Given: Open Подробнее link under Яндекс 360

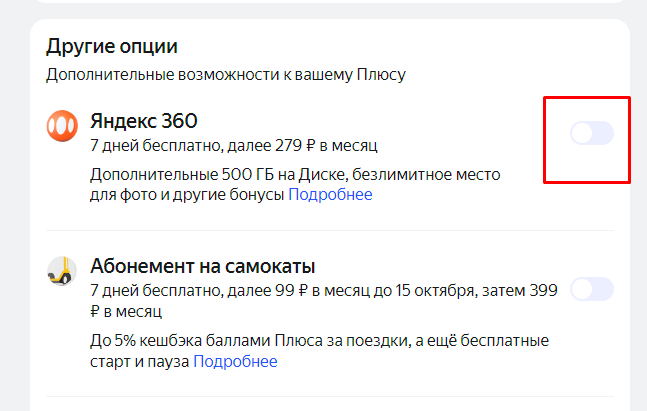Looking at the screenshot, I should pyautogui.click(x=330, y=195).
